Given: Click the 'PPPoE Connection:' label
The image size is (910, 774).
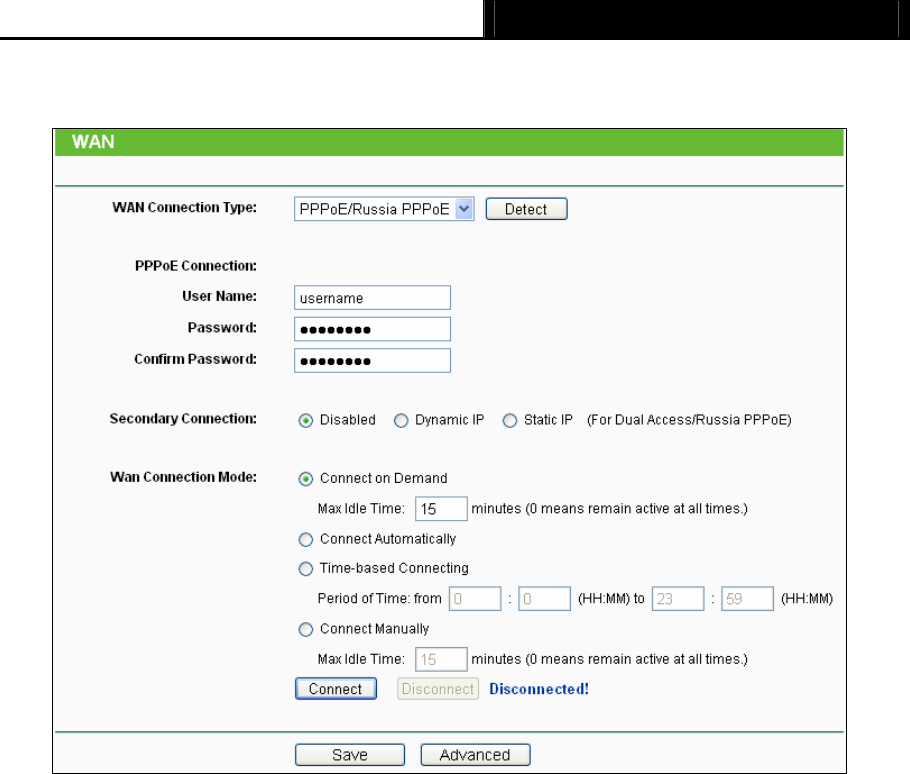Looking at the screenshot, I should tap(196, 266).
